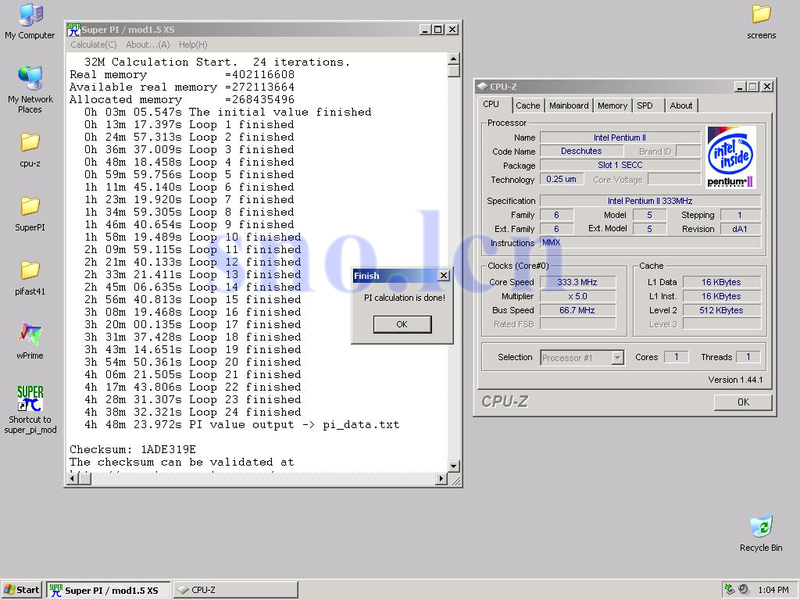The image size is (800, 600).
Task: Click the Intel Inside Pentium II logo
Action: 730,157
